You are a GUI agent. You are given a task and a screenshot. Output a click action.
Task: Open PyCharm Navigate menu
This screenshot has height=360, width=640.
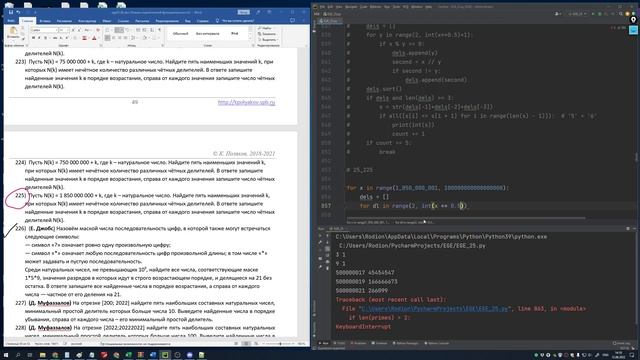point(351,7)
